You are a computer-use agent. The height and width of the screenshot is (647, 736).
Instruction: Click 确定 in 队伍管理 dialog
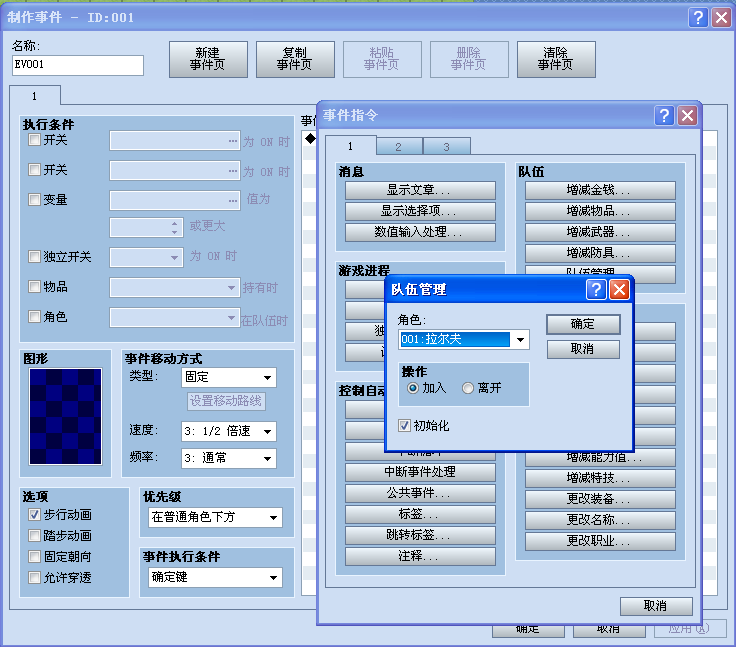pos(583,324)
